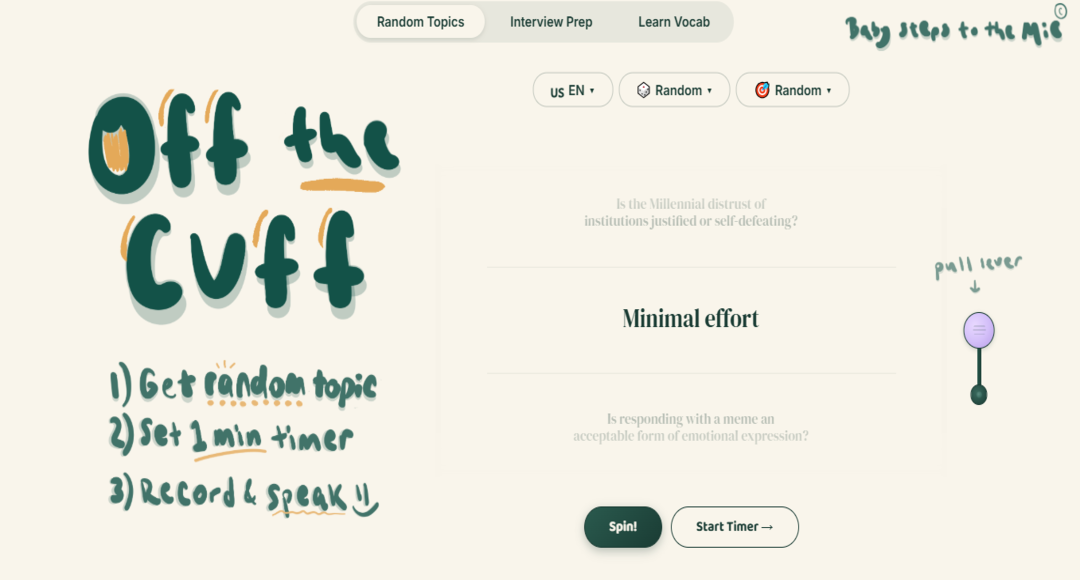Viewport: 1080px width, 580px height.
Task: Click the Off the Cuff title graphic
Action: coord(245,205)
